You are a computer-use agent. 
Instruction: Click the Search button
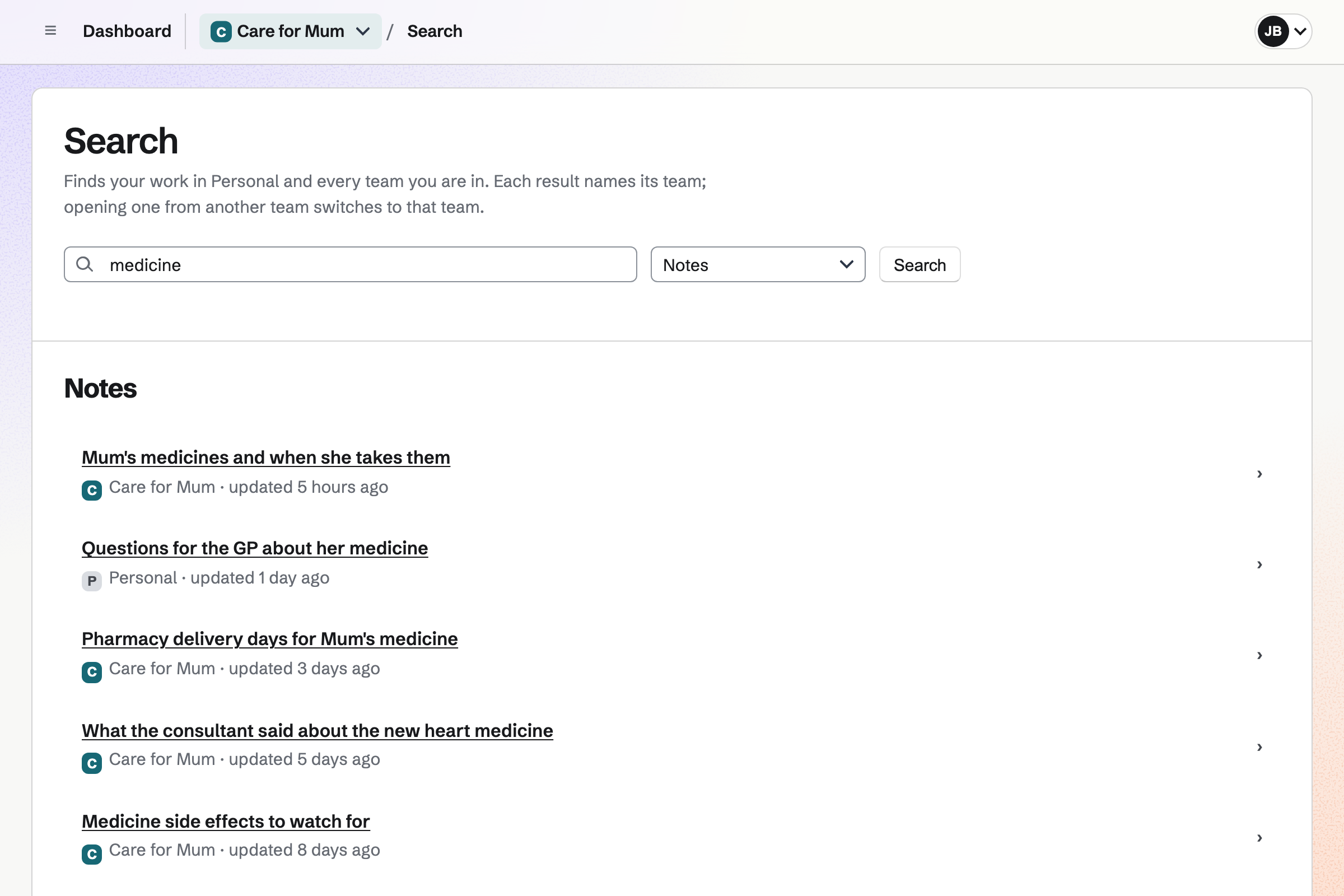(920, 264)
